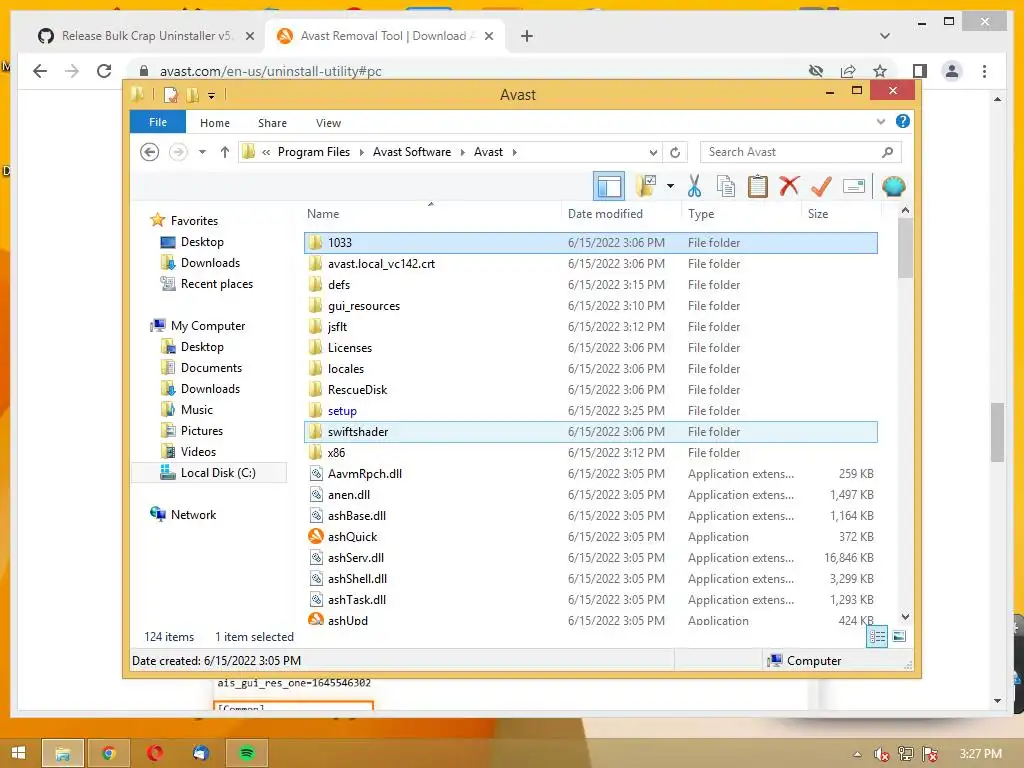Click the orange checkmark Properties icon
This screenshot has width=1024, height=768.
[x=821, y=187]
